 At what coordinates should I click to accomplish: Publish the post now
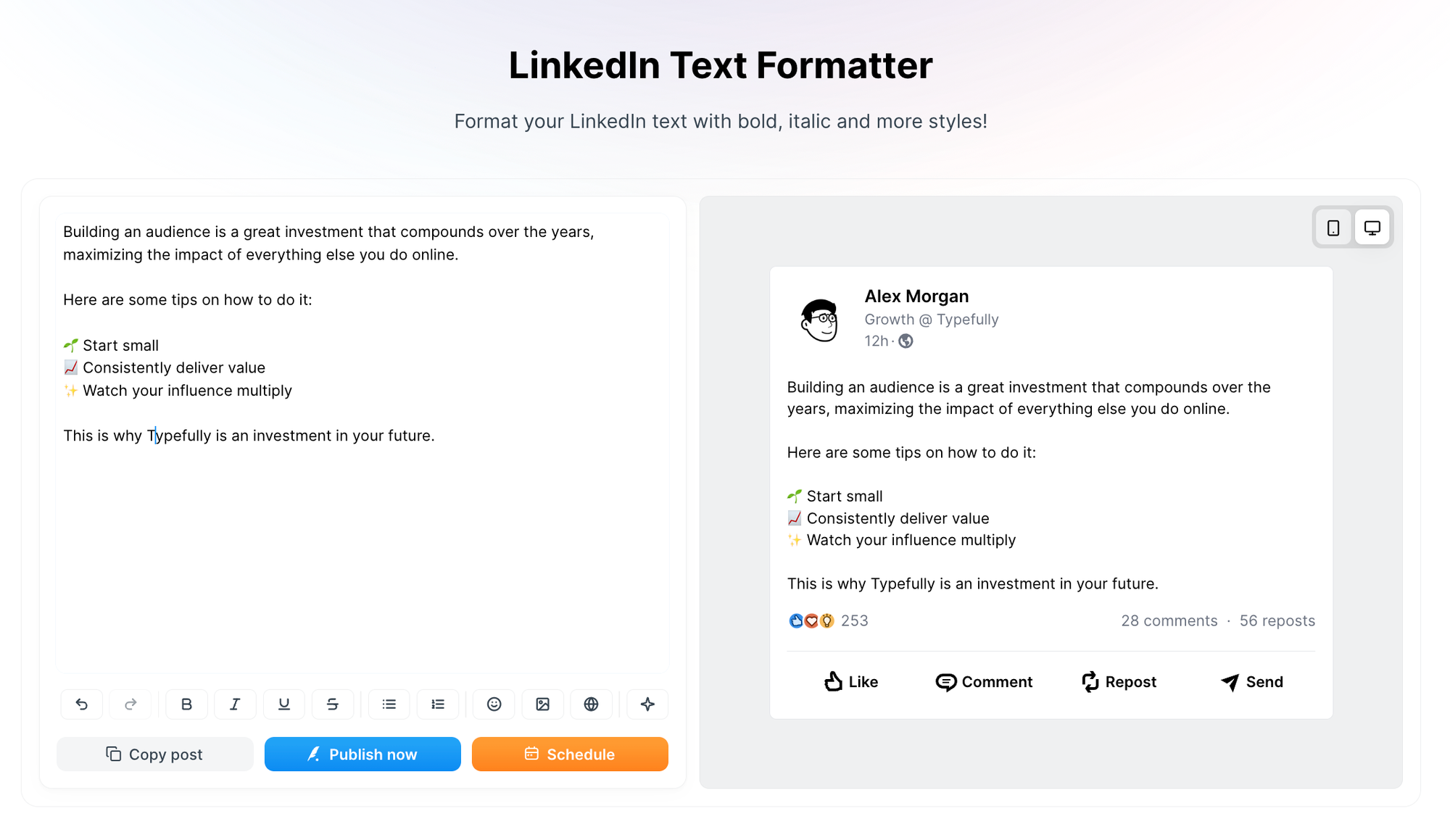[362, 754]
